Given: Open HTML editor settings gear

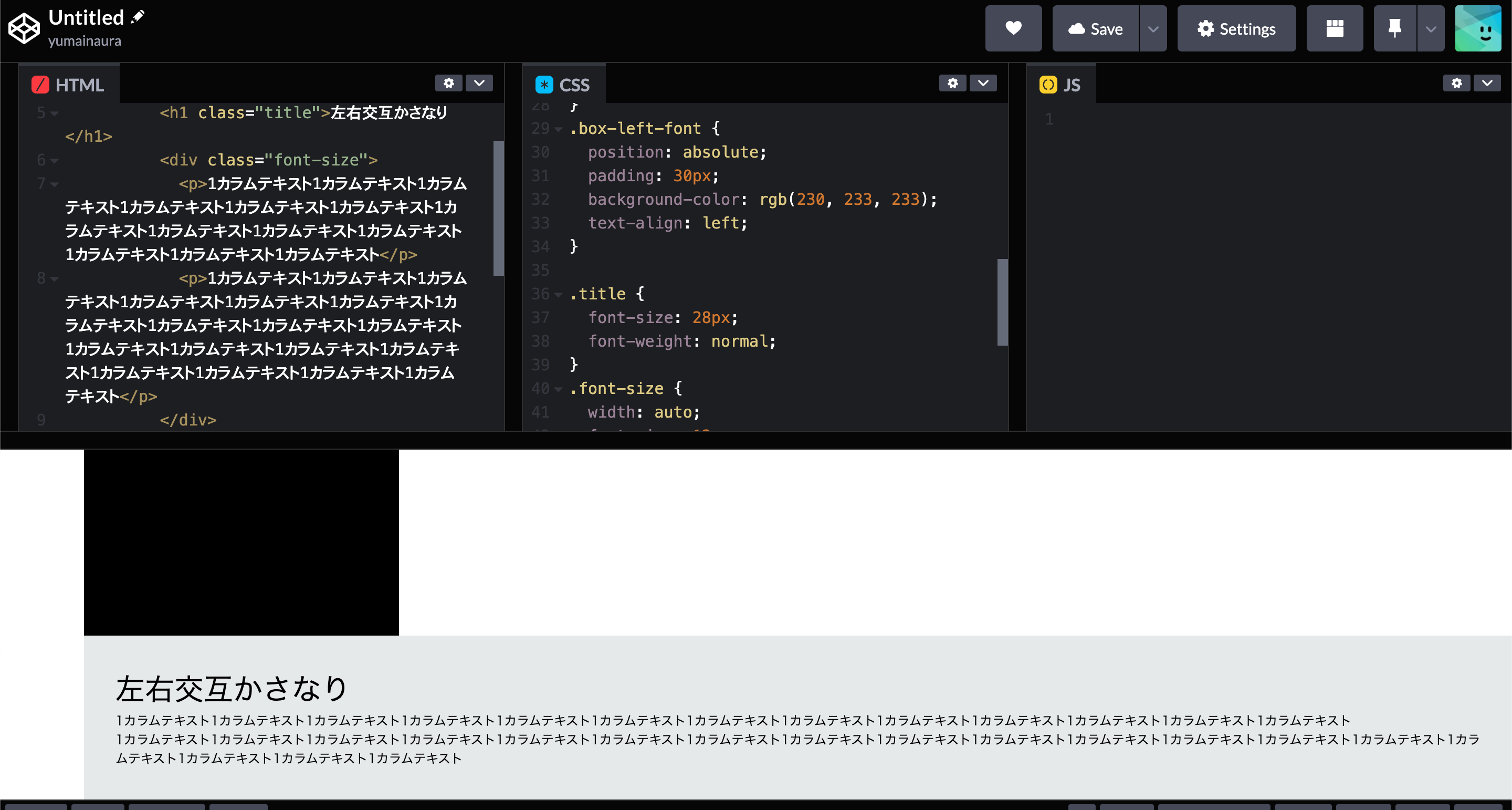Looking at the screenshot, I should click(448, 84).
